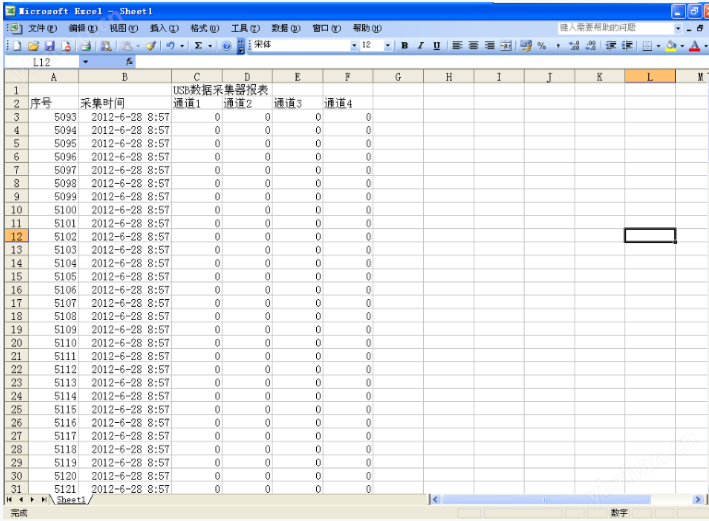
Task: Decrease decimal places
Action: click(591, 46)
